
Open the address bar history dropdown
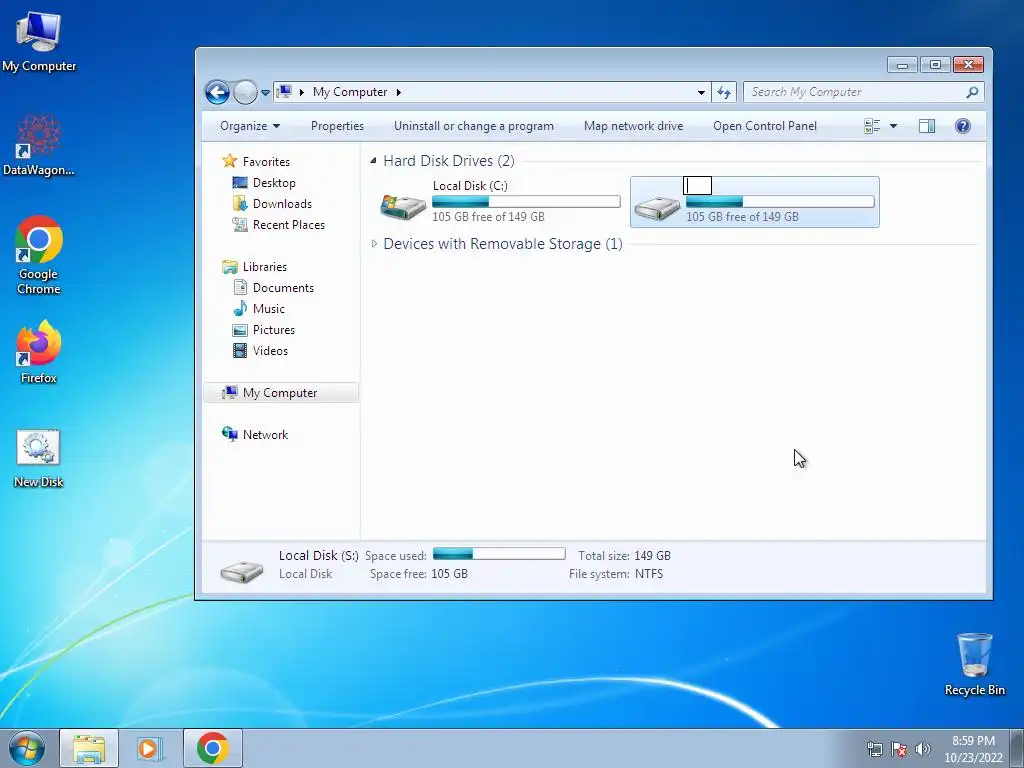point(701,92)
